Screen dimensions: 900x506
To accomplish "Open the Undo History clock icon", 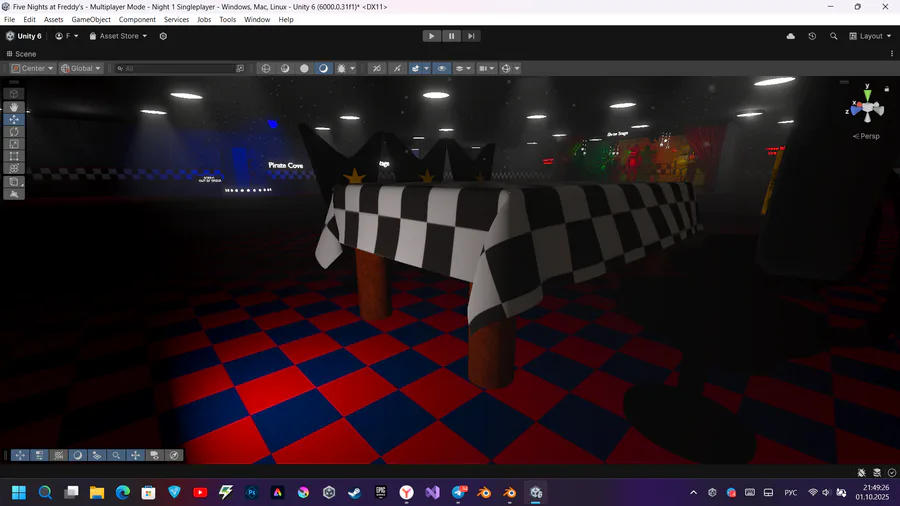I will [x=812, y=36].
